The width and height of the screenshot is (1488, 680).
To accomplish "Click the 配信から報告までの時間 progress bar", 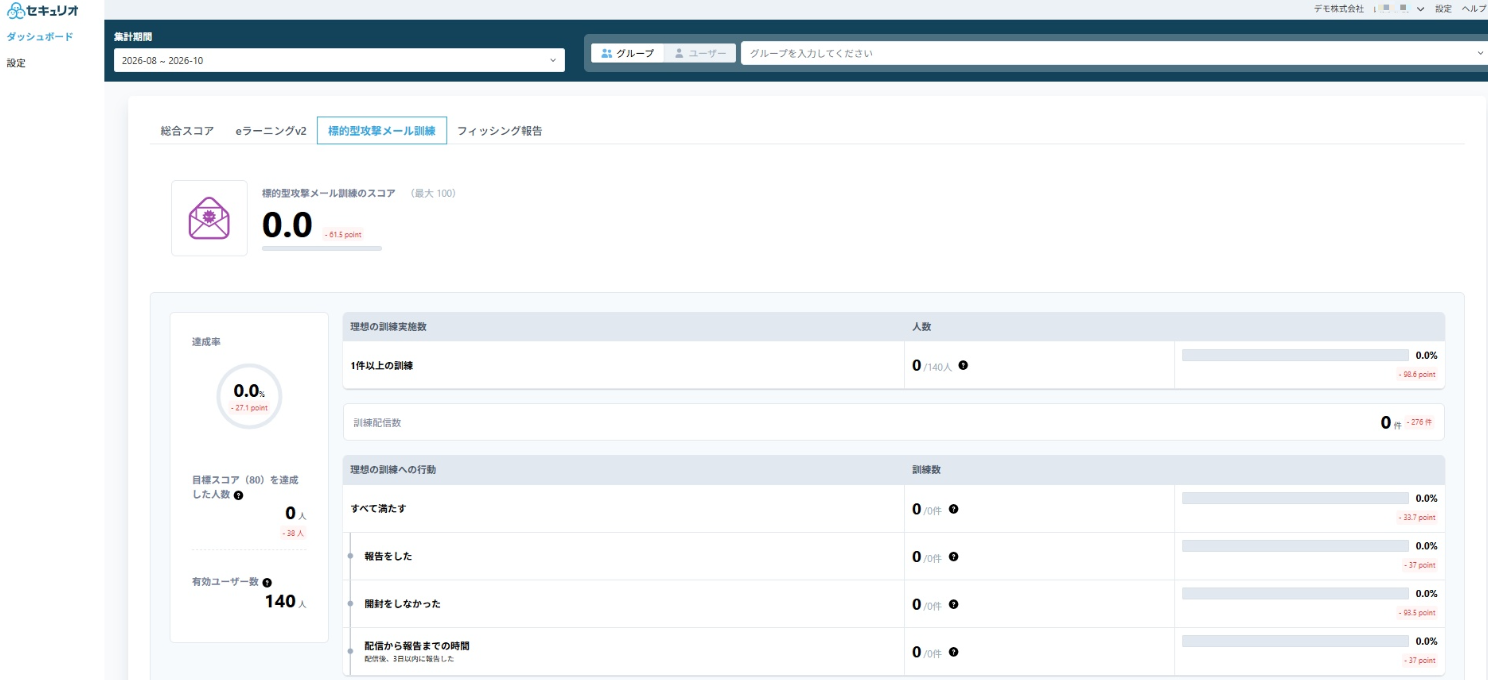I will coord(1295,641).
